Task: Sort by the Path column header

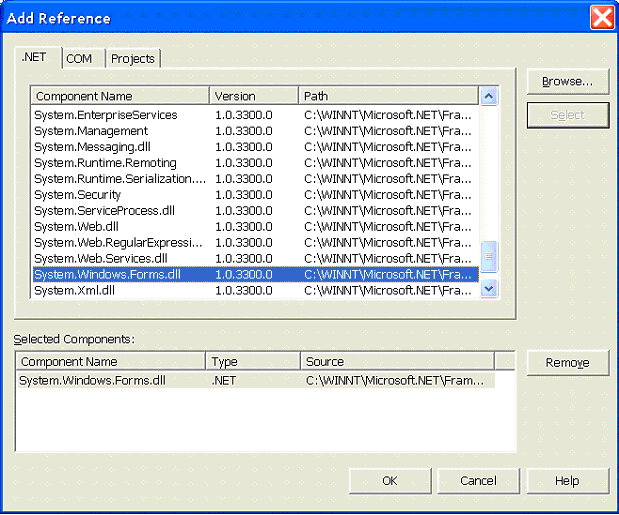Action: coord(388,96)
